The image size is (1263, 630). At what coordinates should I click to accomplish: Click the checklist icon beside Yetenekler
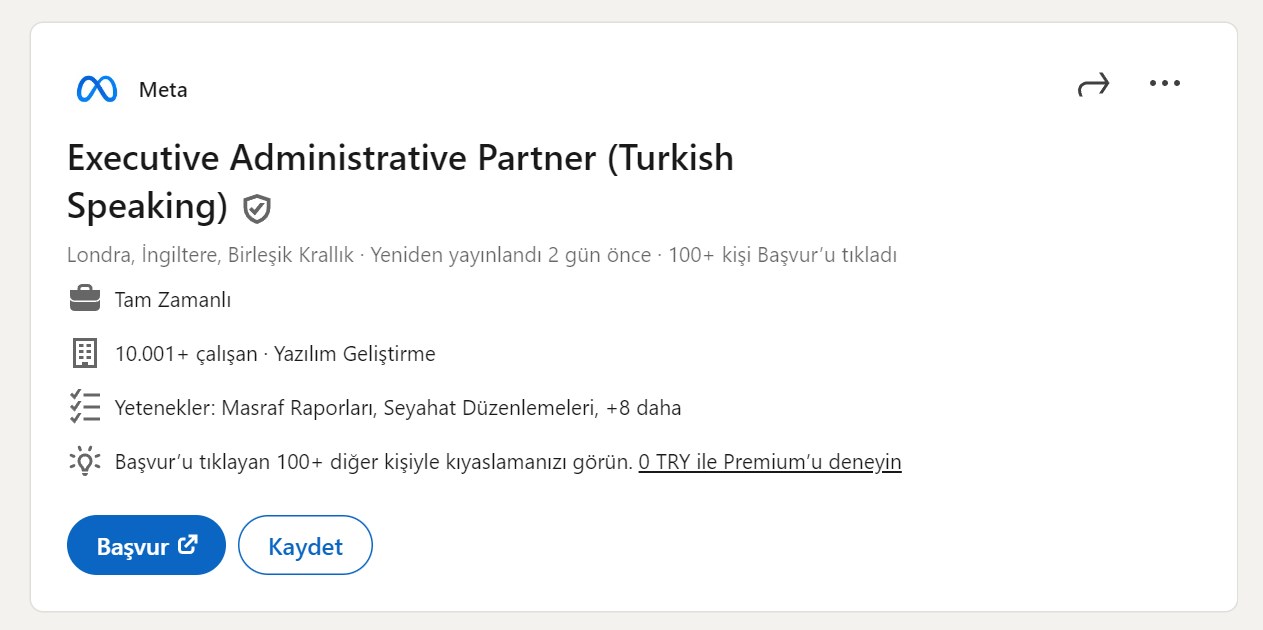(x=85, y=407)
